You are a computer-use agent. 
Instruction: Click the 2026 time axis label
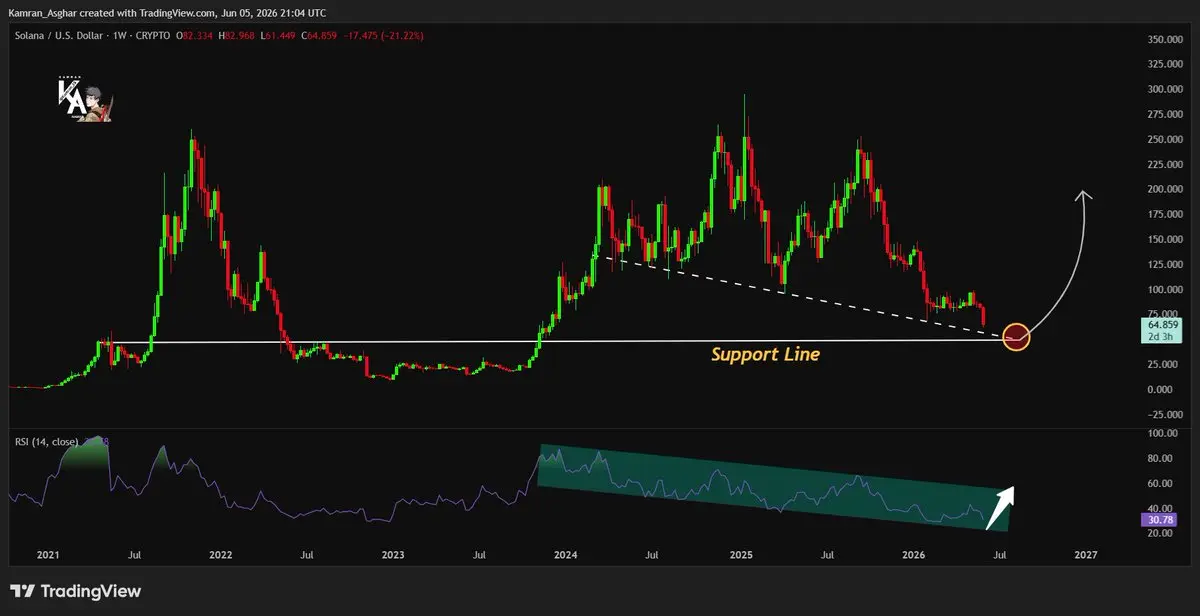913,554
